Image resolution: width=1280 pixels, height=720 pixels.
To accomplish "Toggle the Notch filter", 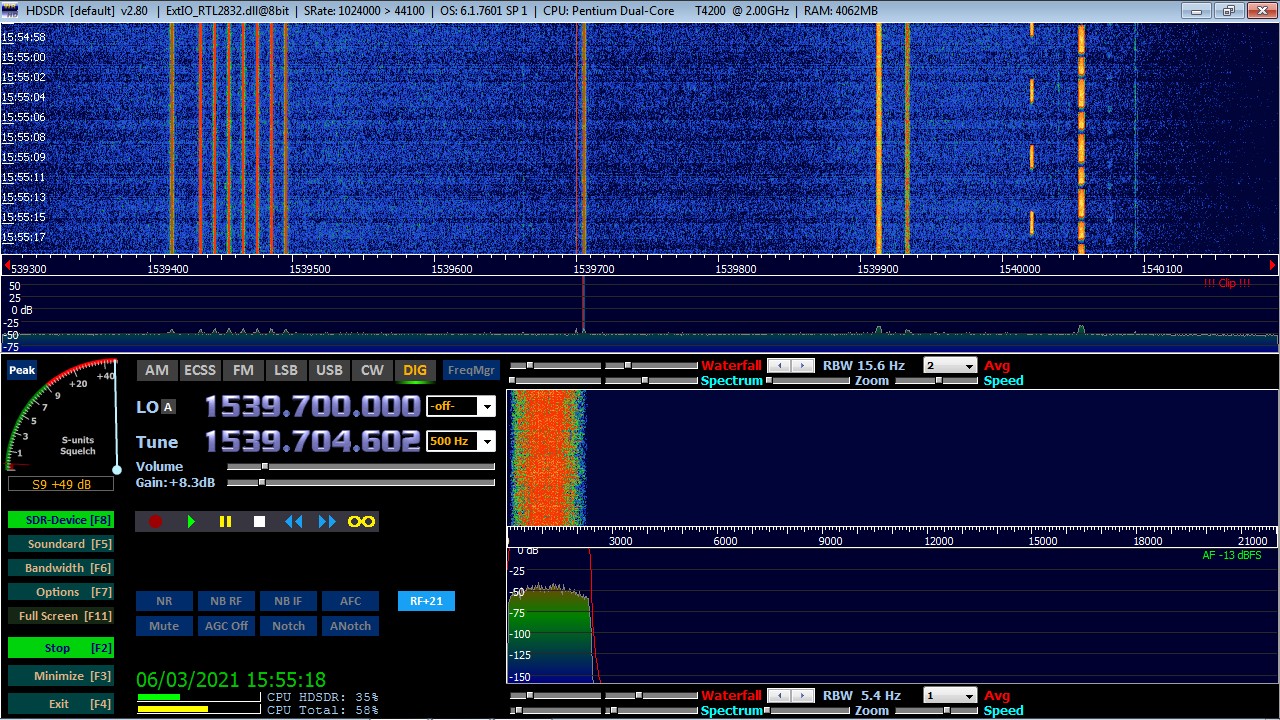I will pos(288,625).
